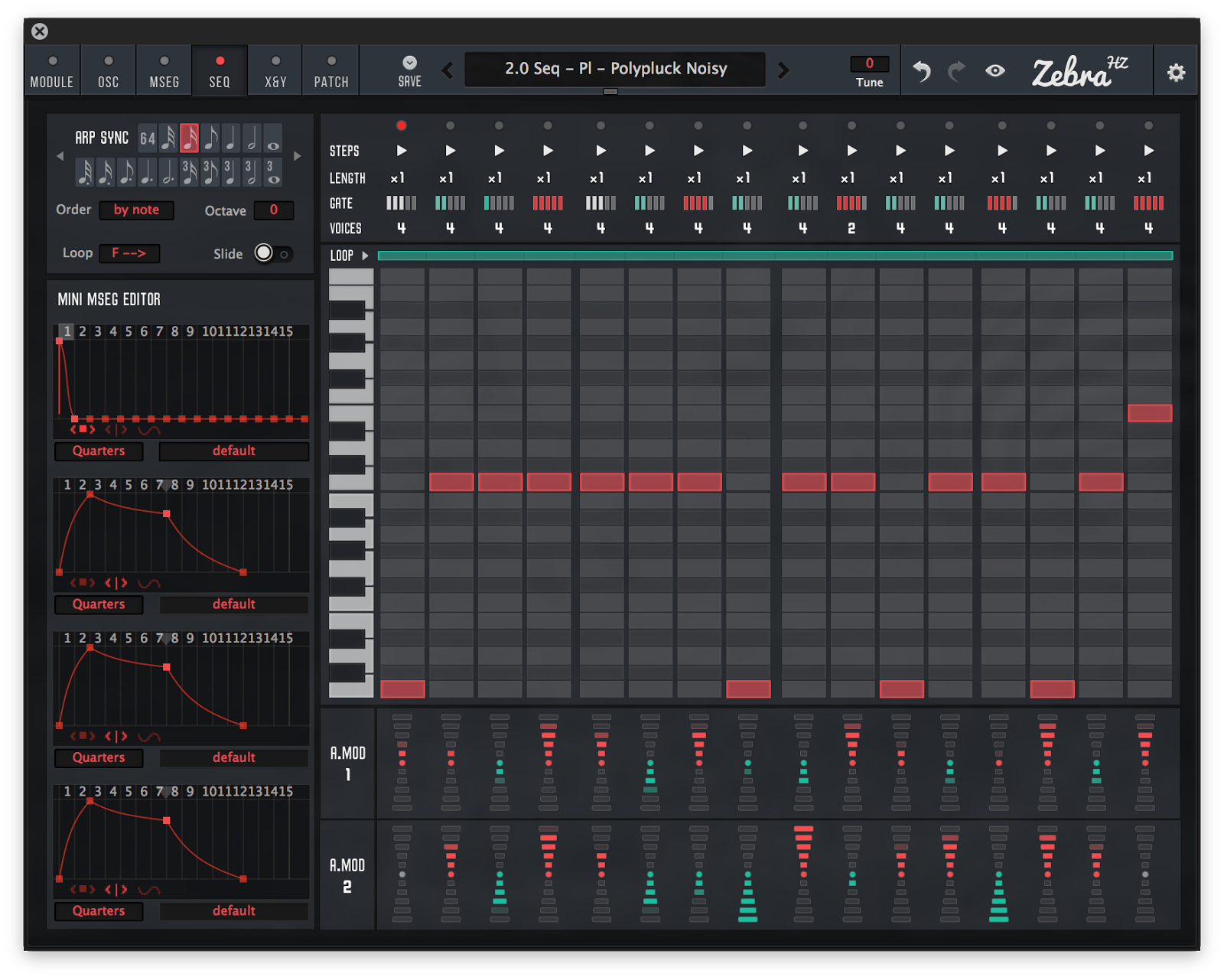Toggle the red indicator dot above step 1
1224x980 pixels.
tap(402, 125)
